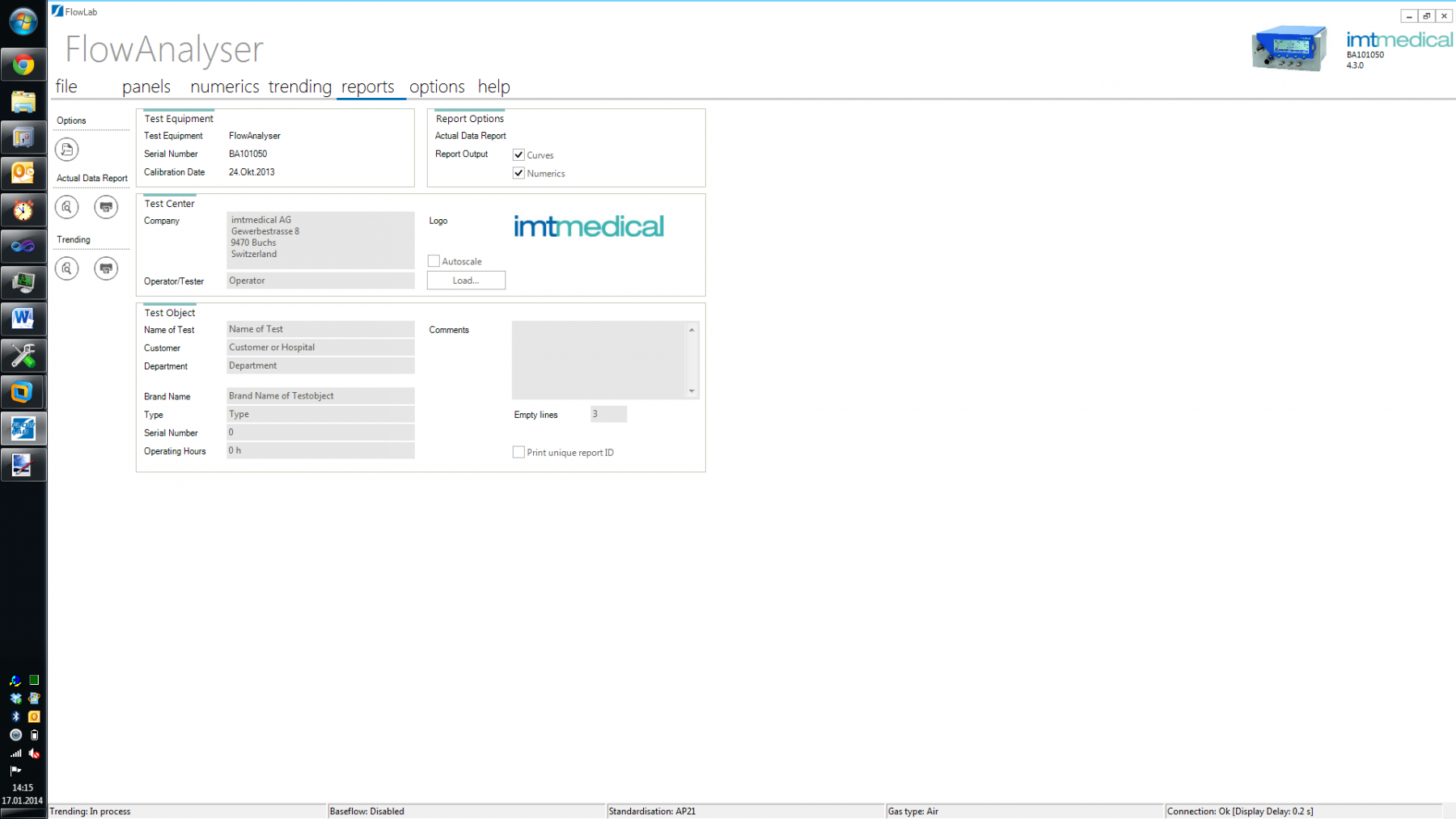
Task: Check Print unique report ID
Action: click(x=518, y=452)
